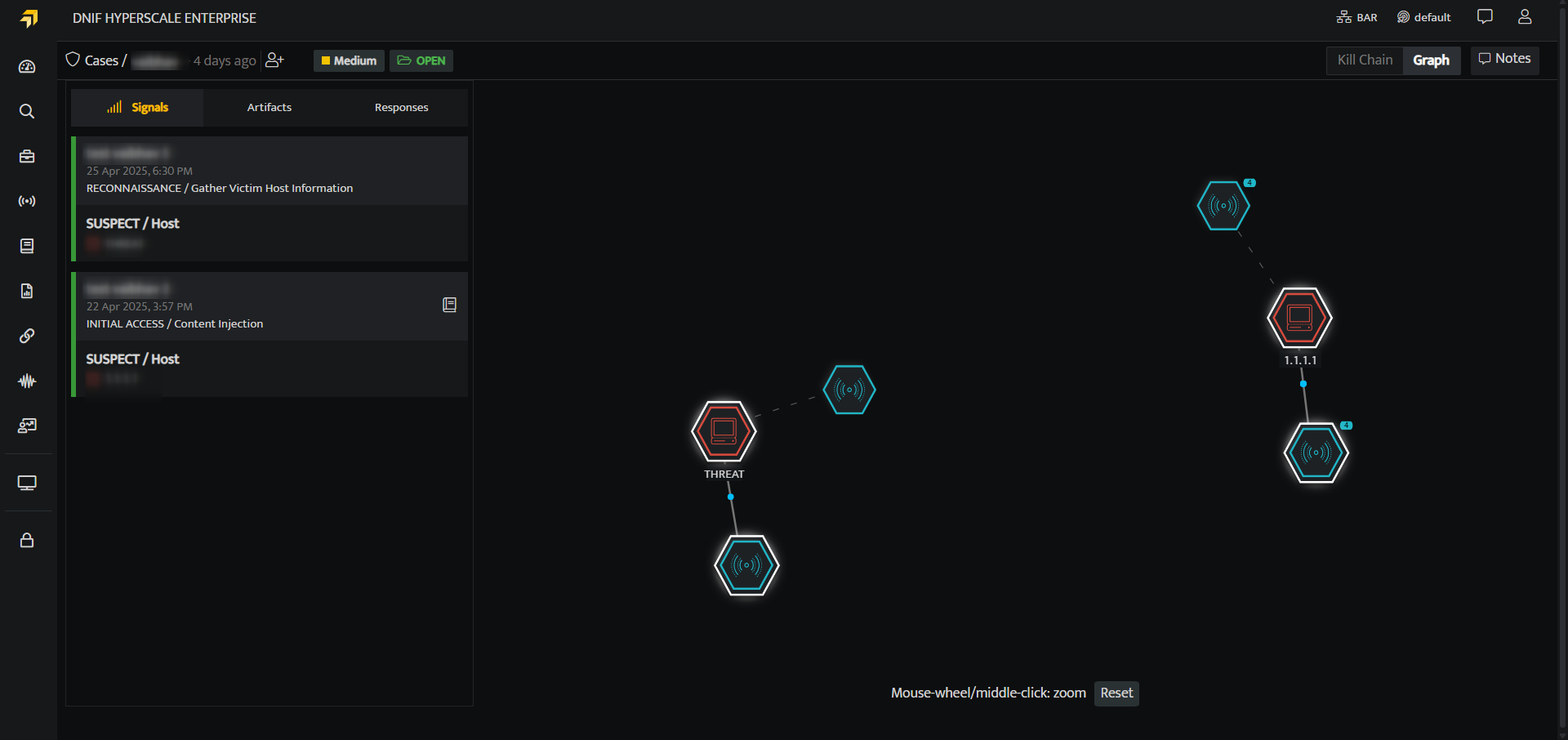Open the search magnifier sidebar icon
This screenshot has width=1568, height=740.
click(x=27, y=111)
